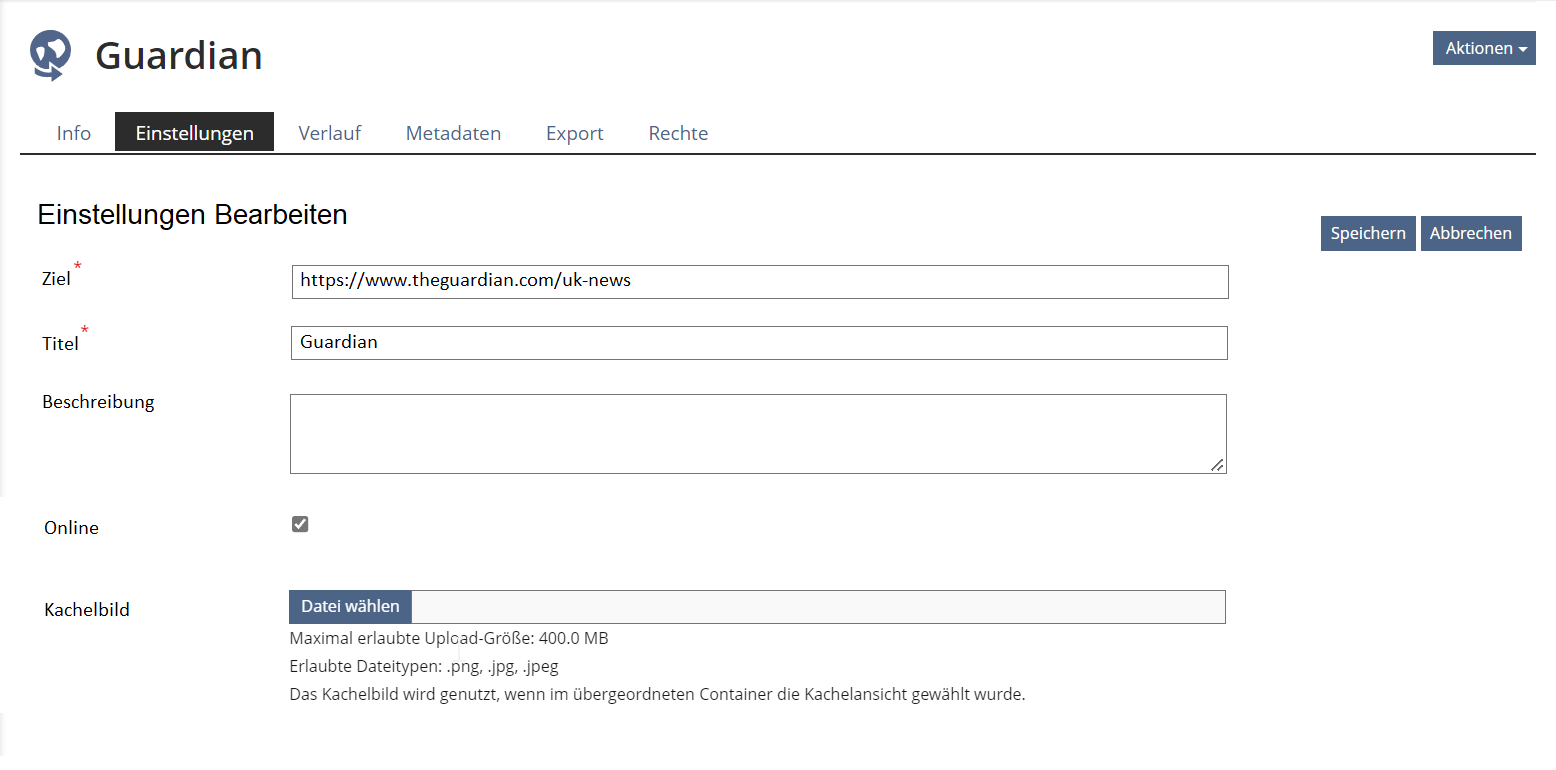1556x770 pixels.
Task: Click the Kachelbild label
Action: pos(87,609)
